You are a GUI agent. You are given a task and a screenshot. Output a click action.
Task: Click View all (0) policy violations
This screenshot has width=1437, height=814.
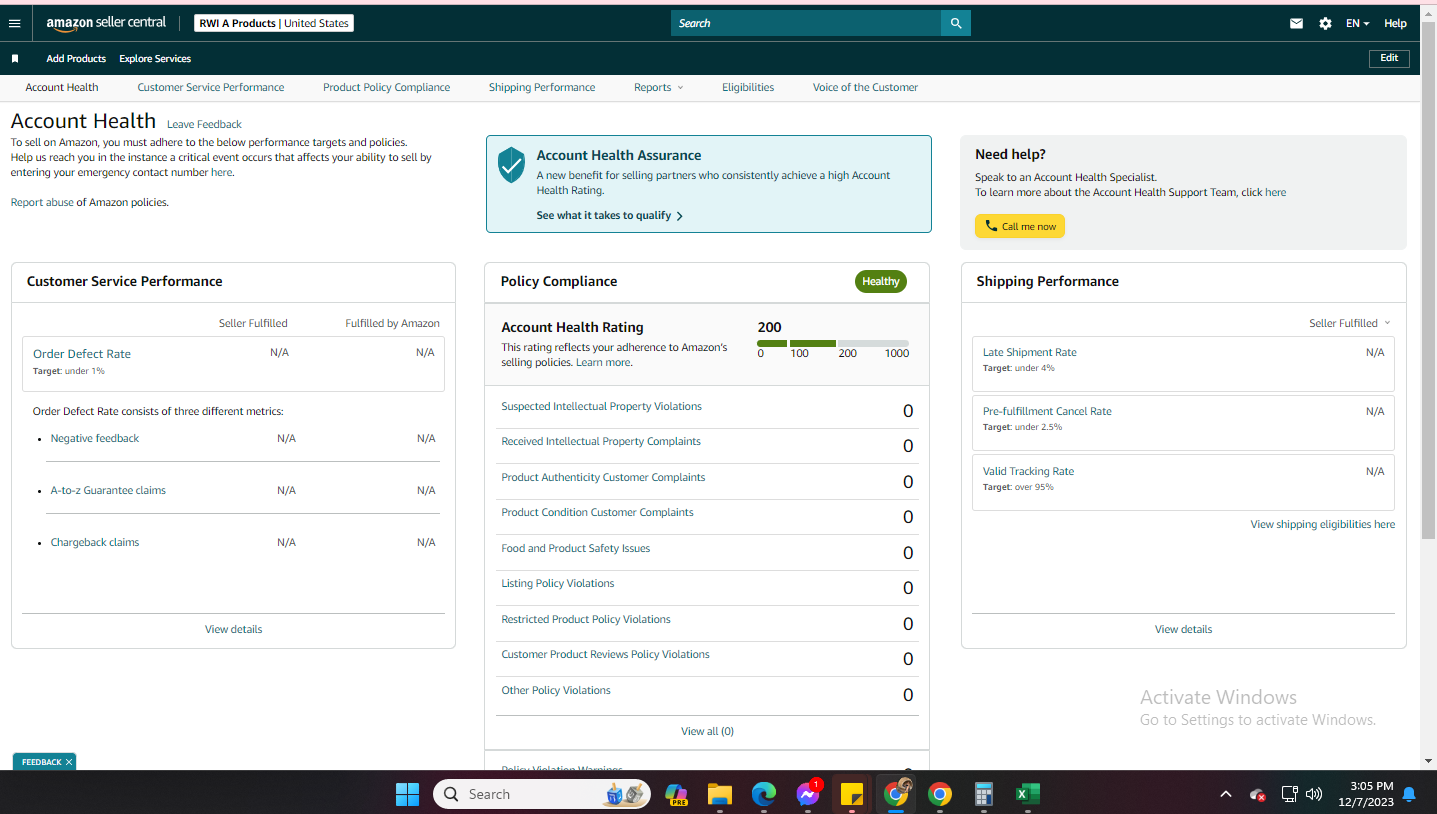707,731
